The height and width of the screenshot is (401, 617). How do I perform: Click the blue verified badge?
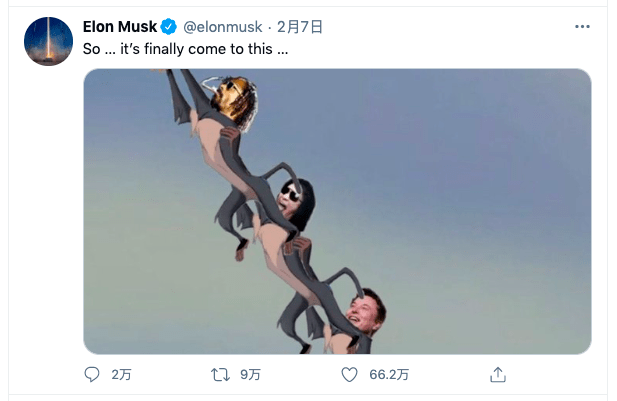[x=169, y=27]
